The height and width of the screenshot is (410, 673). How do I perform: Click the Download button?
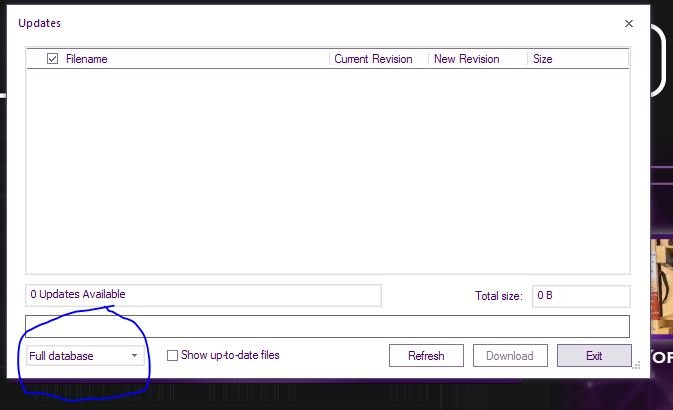[x=510, y=356]
